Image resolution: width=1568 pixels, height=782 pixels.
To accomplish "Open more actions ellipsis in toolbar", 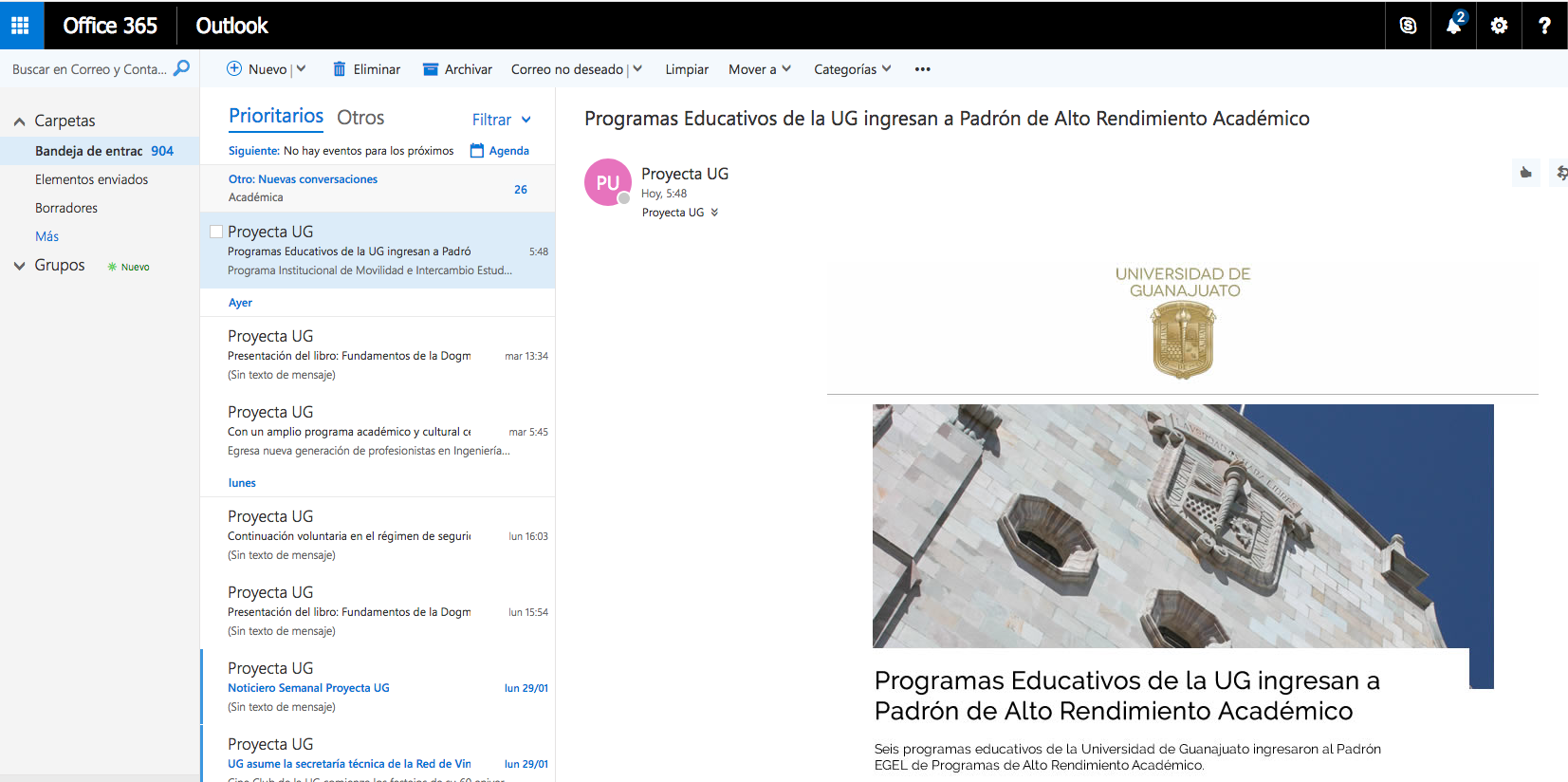I will click(922, 69).
